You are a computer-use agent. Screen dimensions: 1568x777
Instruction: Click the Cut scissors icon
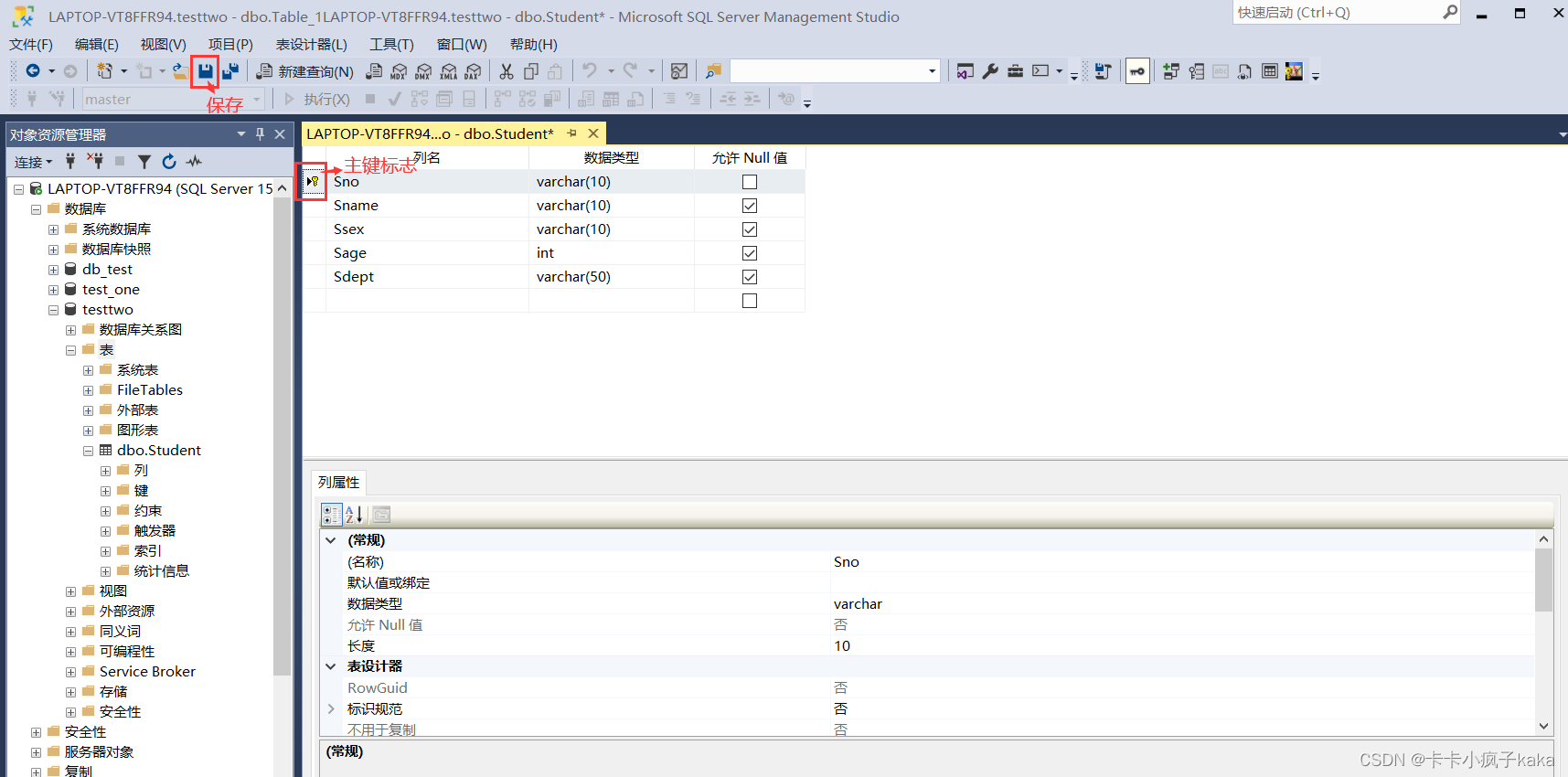[507, 71]
